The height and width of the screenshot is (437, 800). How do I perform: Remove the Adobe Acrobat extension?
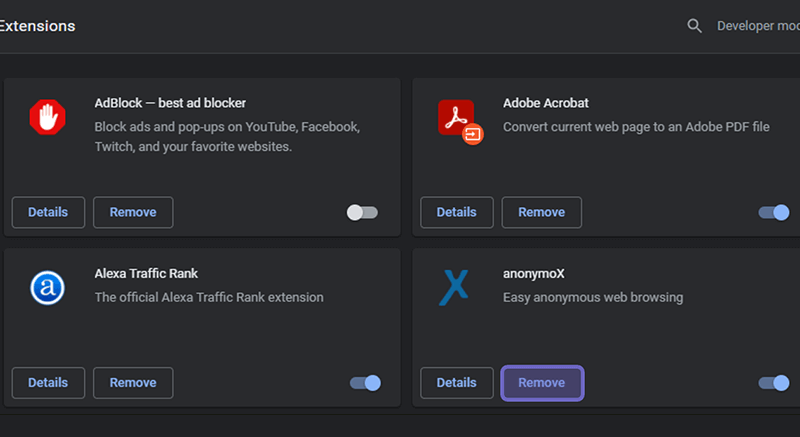pos(542,212)
